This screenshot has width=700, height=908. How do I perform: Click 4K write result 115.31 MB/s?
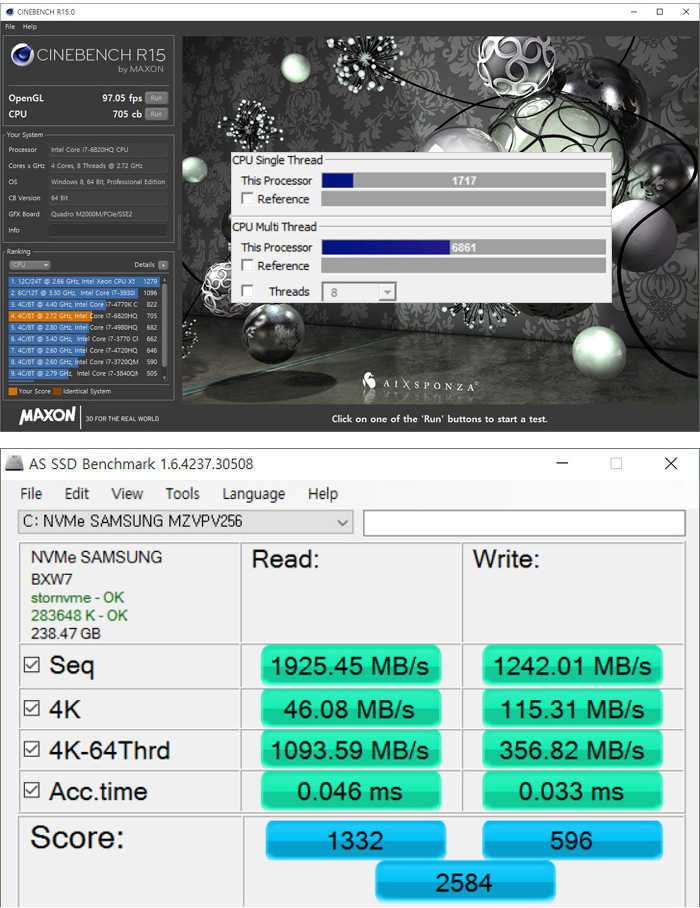tap(572, 708)
